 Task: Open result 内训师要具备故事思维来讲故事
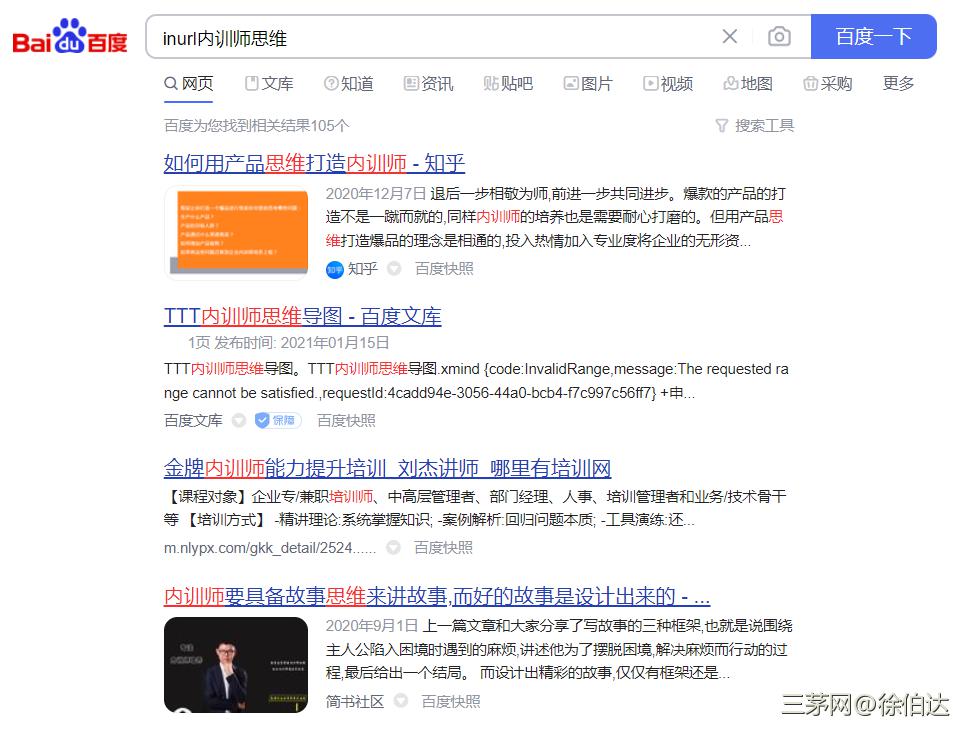(x=437, y=597)
